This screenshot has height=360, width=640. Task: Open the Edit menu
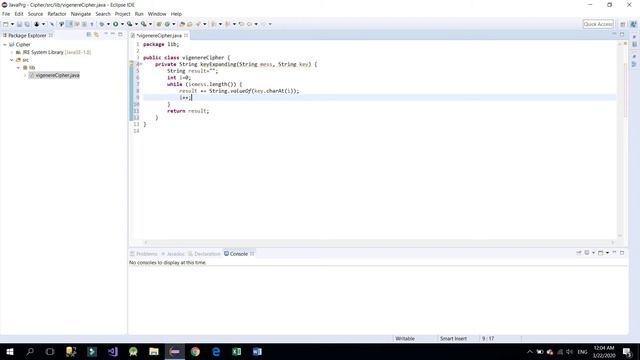pos(19,14)
